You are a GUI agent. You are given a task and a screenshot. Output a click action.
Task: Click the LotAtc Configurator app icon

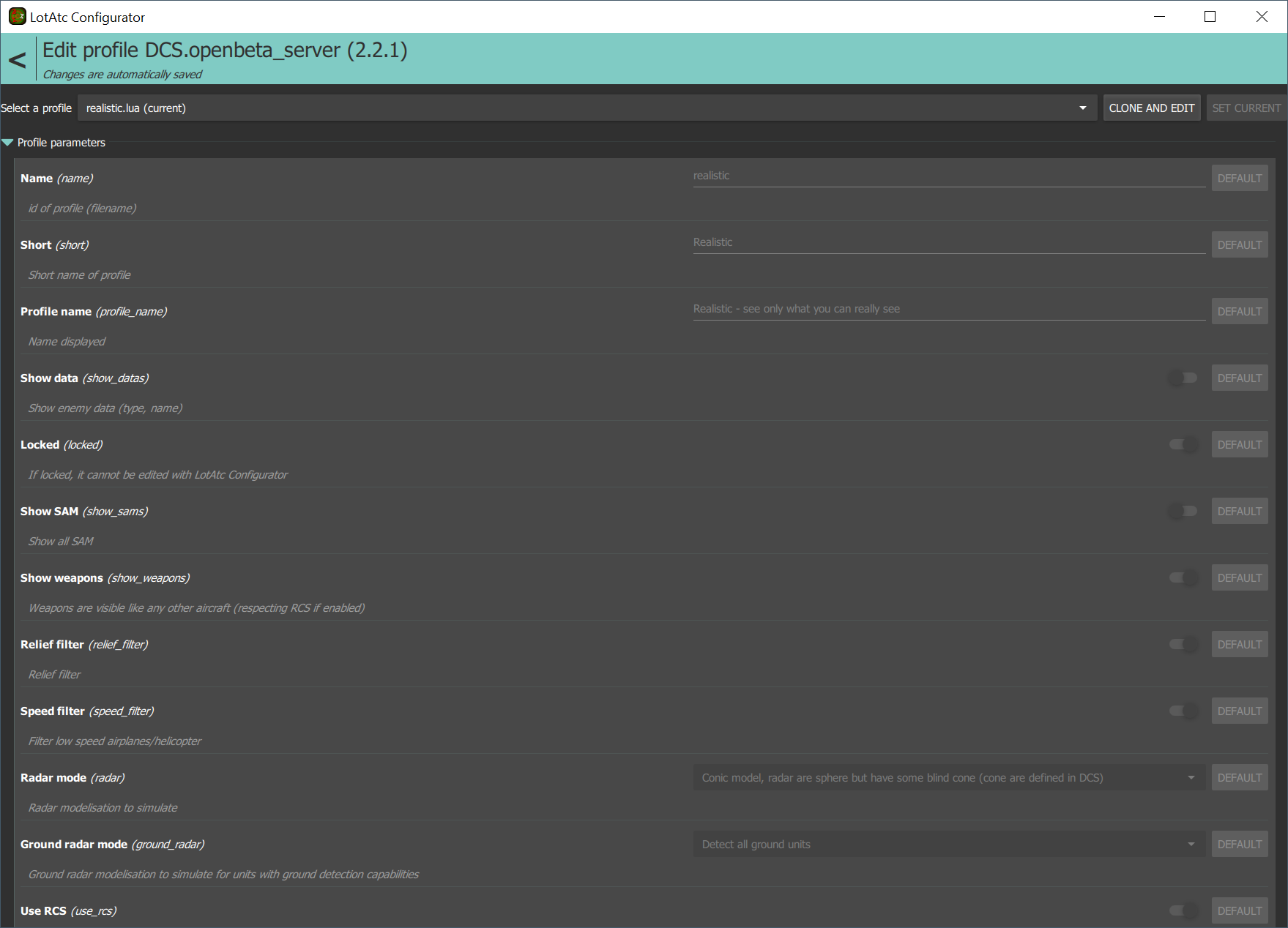[17, 16]
